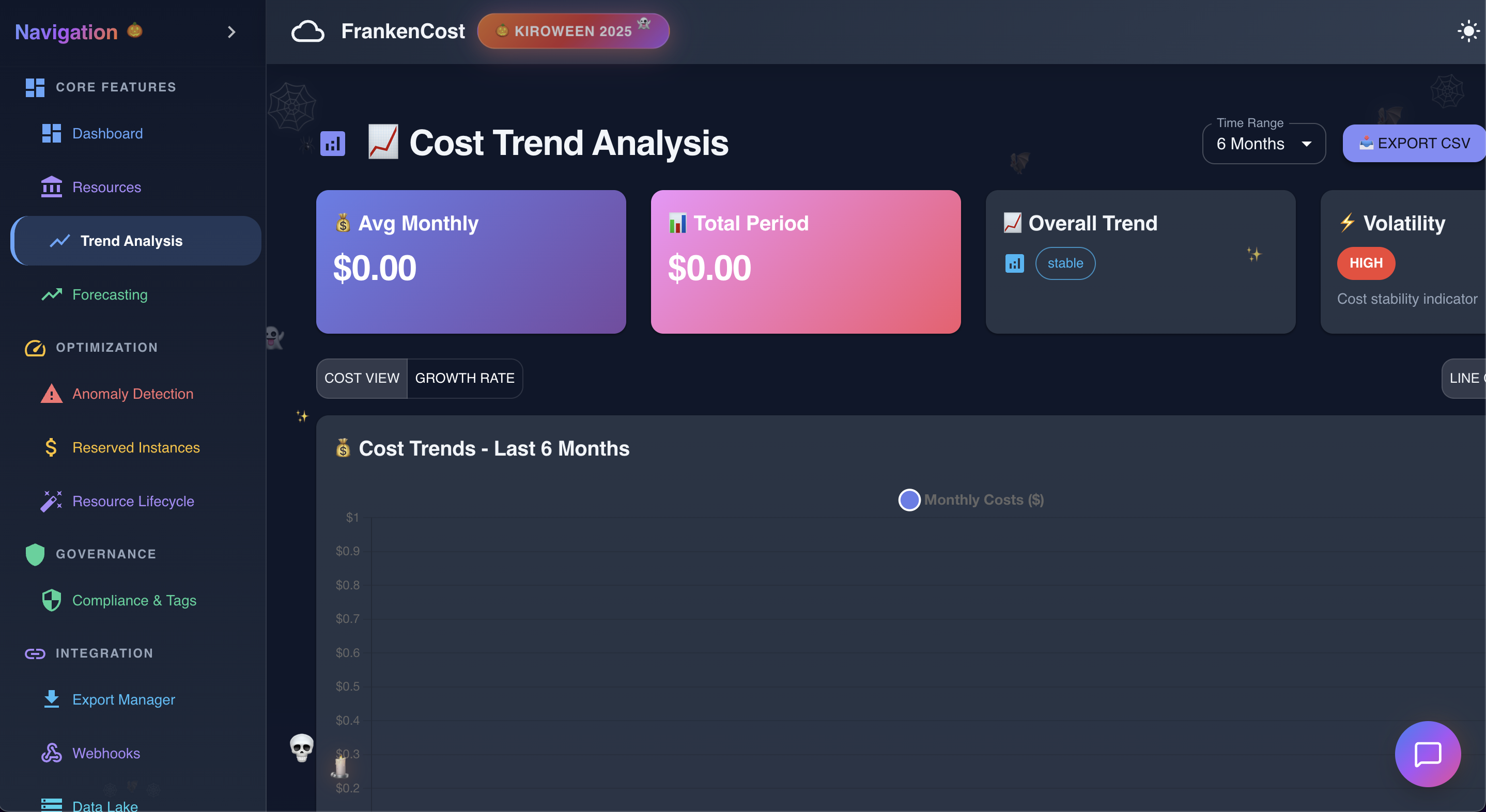1486x812 pixels.
Task: Click the Webhooks icon in sidebar
Action: pos(51,753)
